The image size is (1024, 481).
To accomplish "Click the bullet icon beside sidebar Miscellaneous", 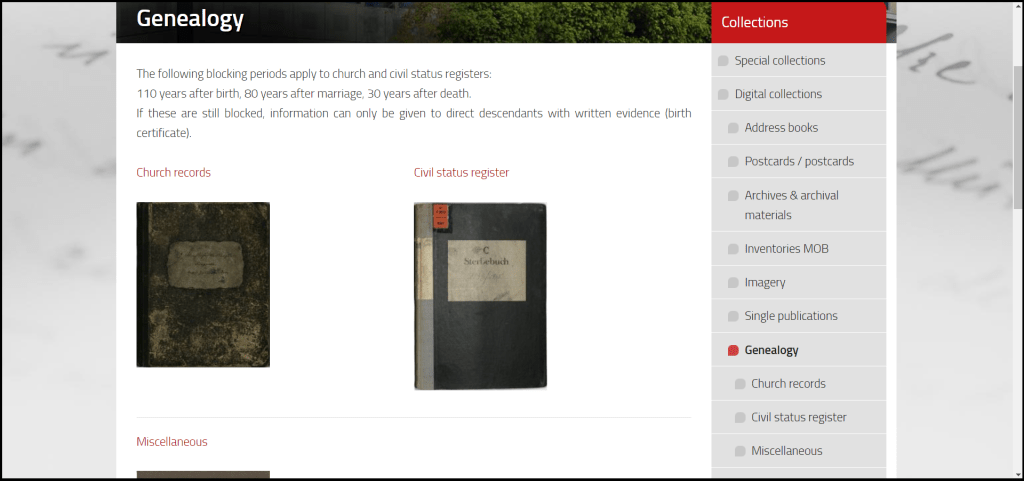I will pyautogui.click(x=740, y=451).
